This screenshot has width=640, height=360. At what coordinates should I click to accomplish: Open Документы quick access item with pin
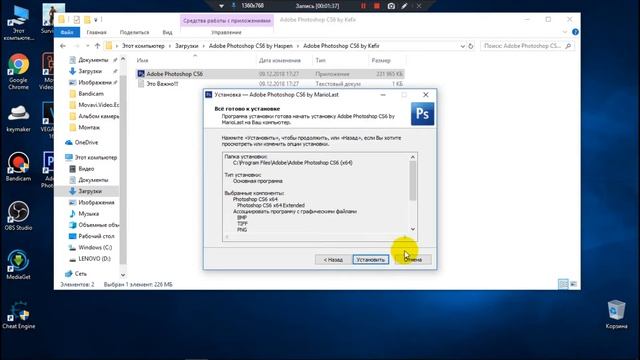pos(93,60)
